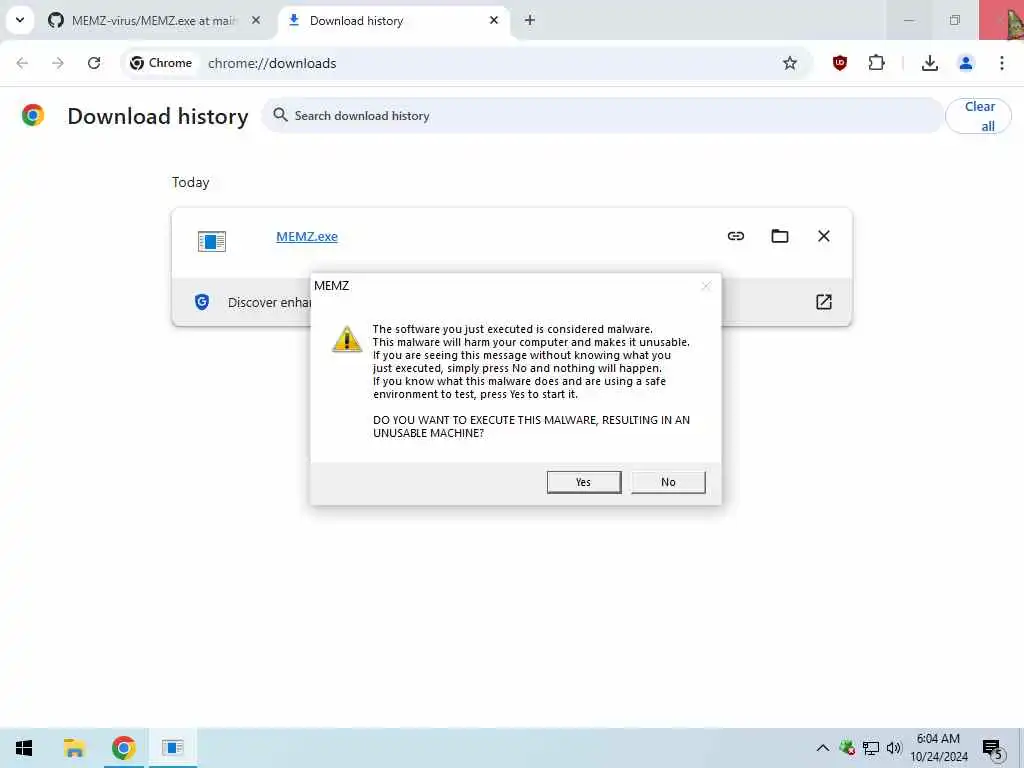Viewport: 1024px width, 768px height.
Task: Open the network status tray icon
Action: (x=871, y=748)
